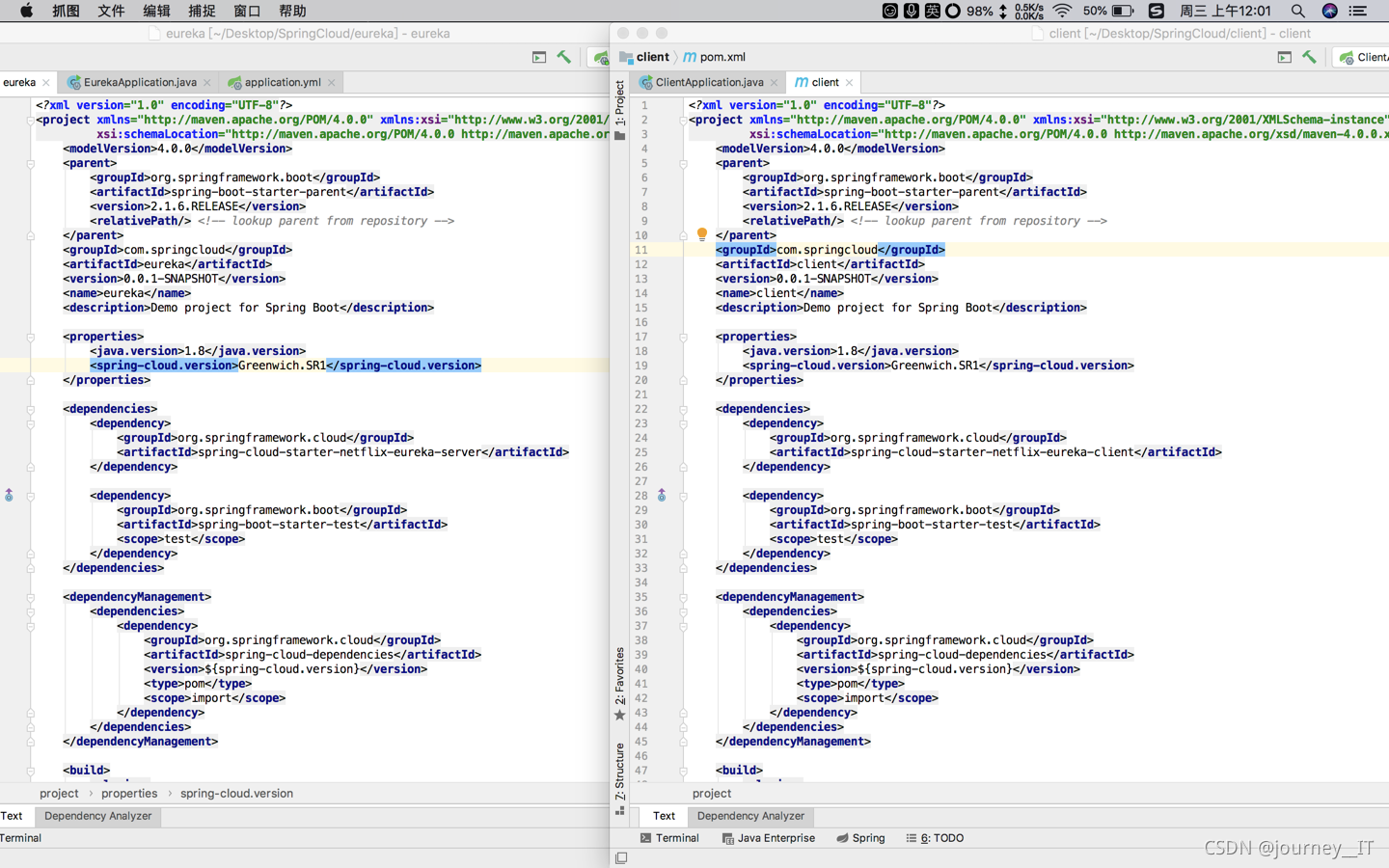Click properties breadcrumb in eureka editor

(129, 794)
